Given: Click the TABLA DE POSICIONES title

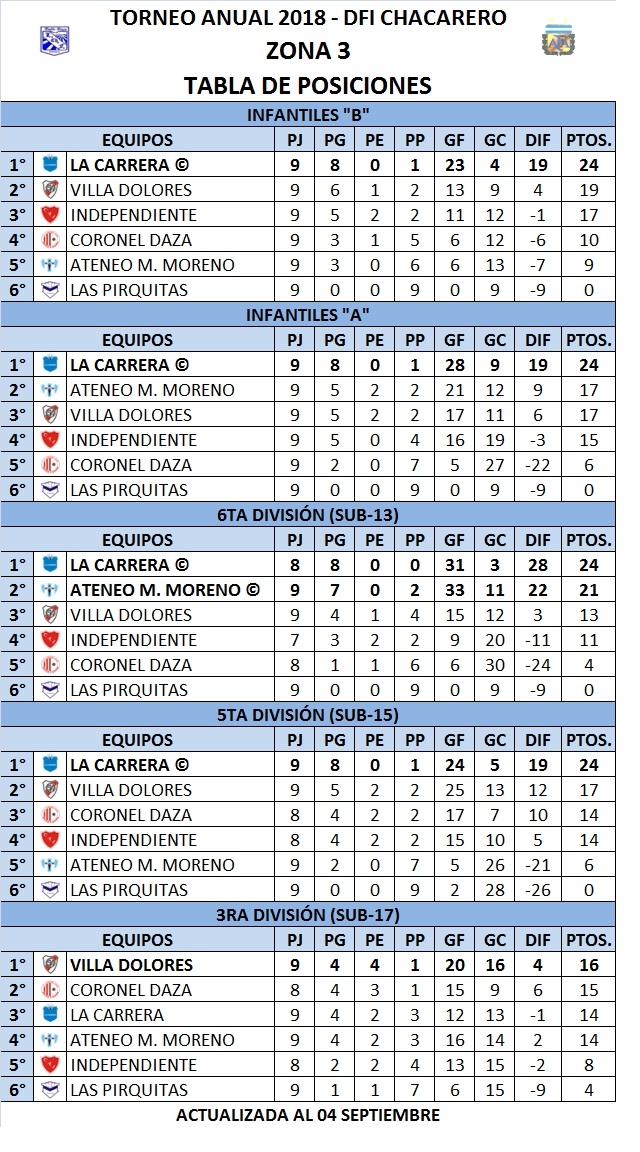Looking at the screenshot, I should point(308,86).
